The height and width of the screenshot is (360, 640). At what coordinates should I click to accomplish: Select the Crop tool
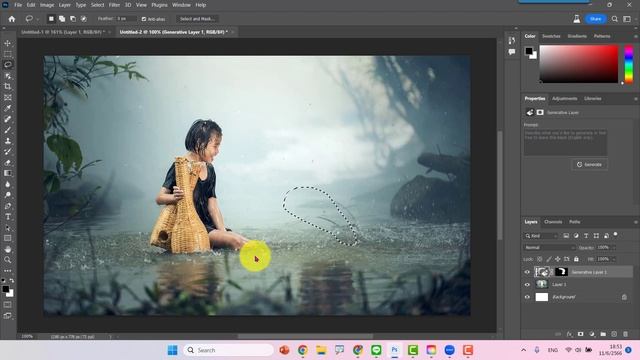(x=7, y=87)
